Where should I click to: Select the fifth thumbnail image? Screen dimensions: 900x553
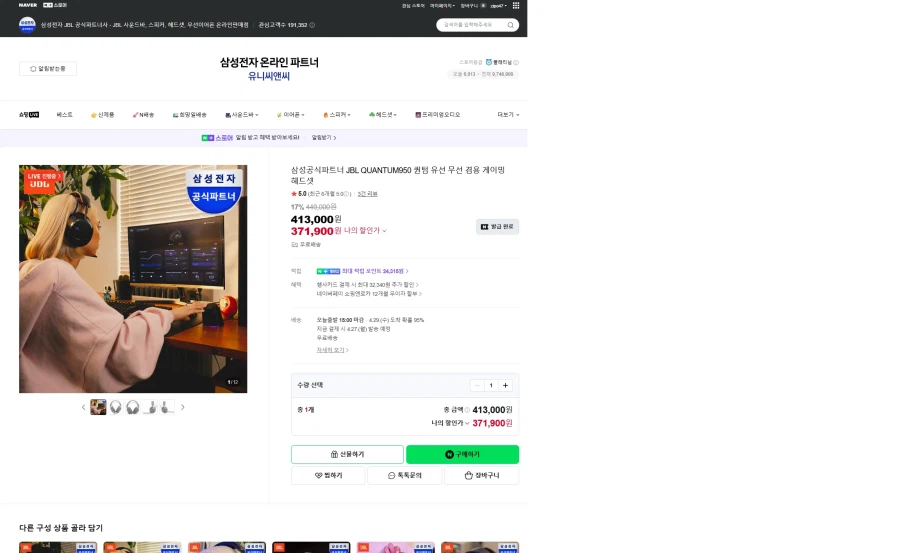pyautogui.click(x=167, y=407)
